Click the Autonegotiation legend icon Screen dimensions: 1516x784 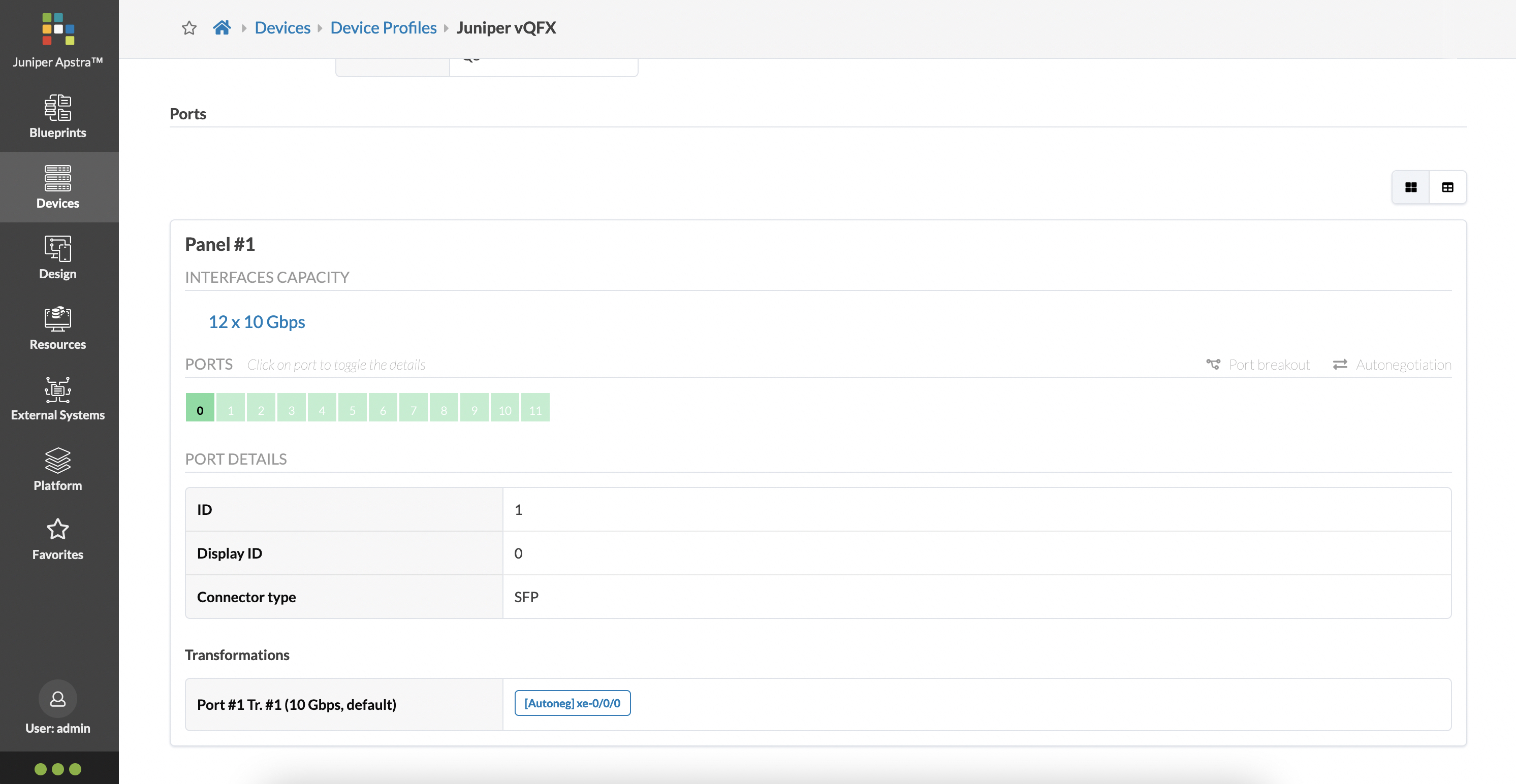coord(1340,365)
